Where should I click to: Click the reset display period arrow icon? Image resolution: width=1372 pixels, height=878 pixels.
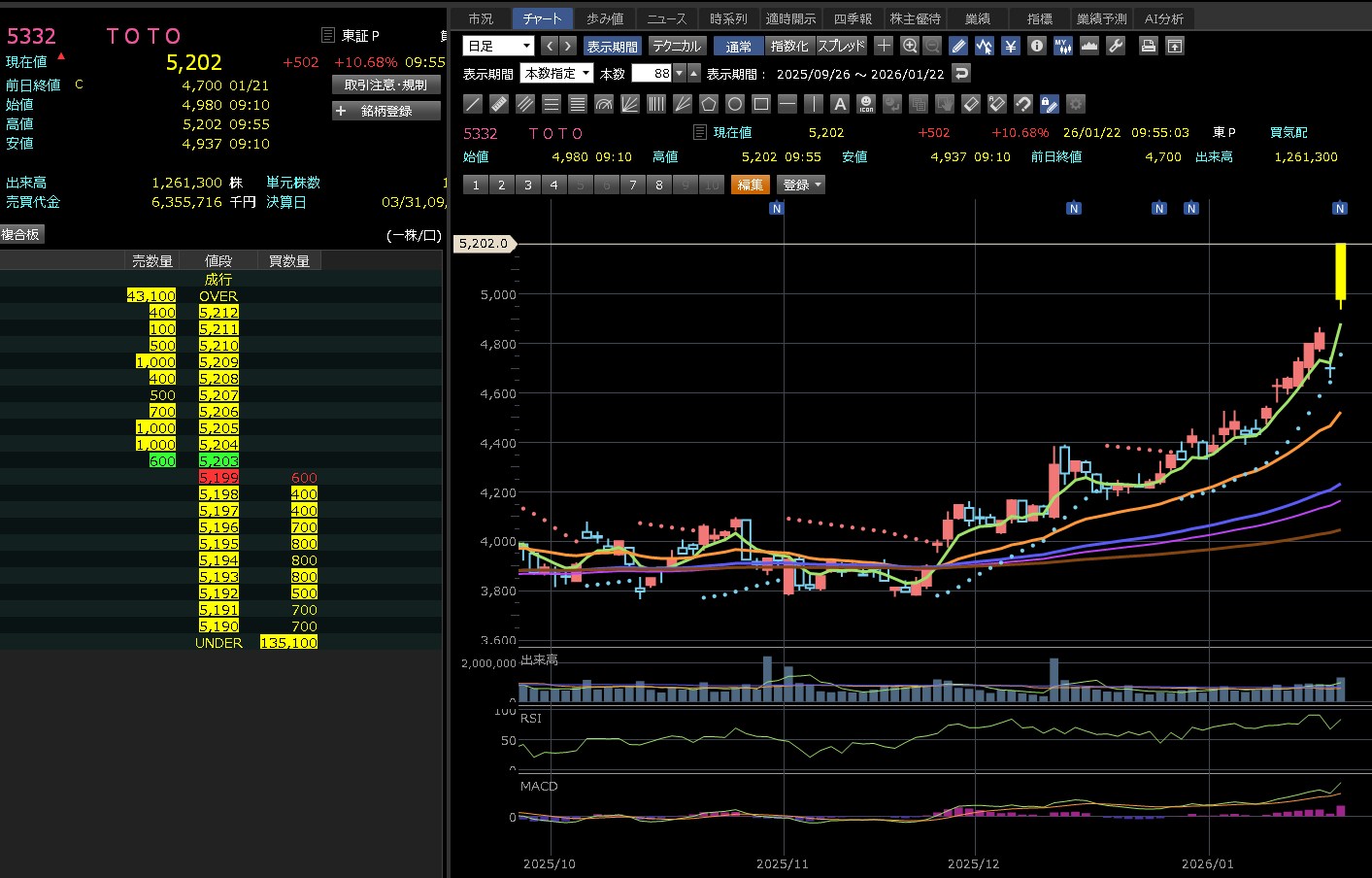(961, 73)
